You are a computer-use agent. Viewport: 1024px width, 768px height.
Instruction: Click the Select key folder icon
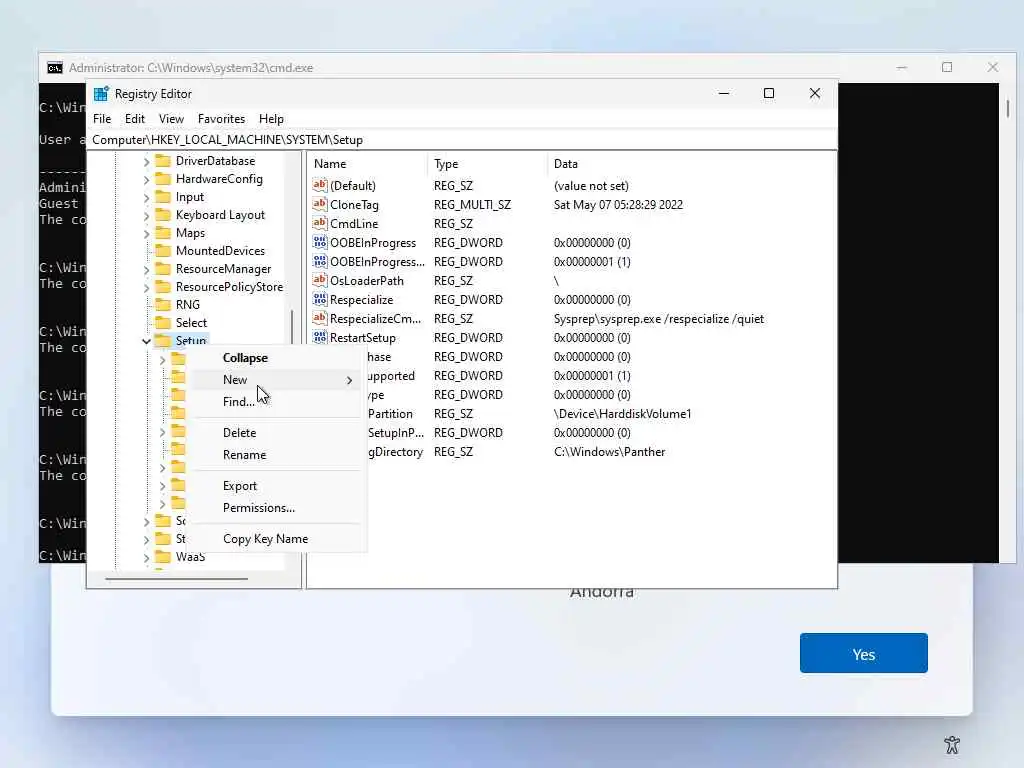[163, 323]
